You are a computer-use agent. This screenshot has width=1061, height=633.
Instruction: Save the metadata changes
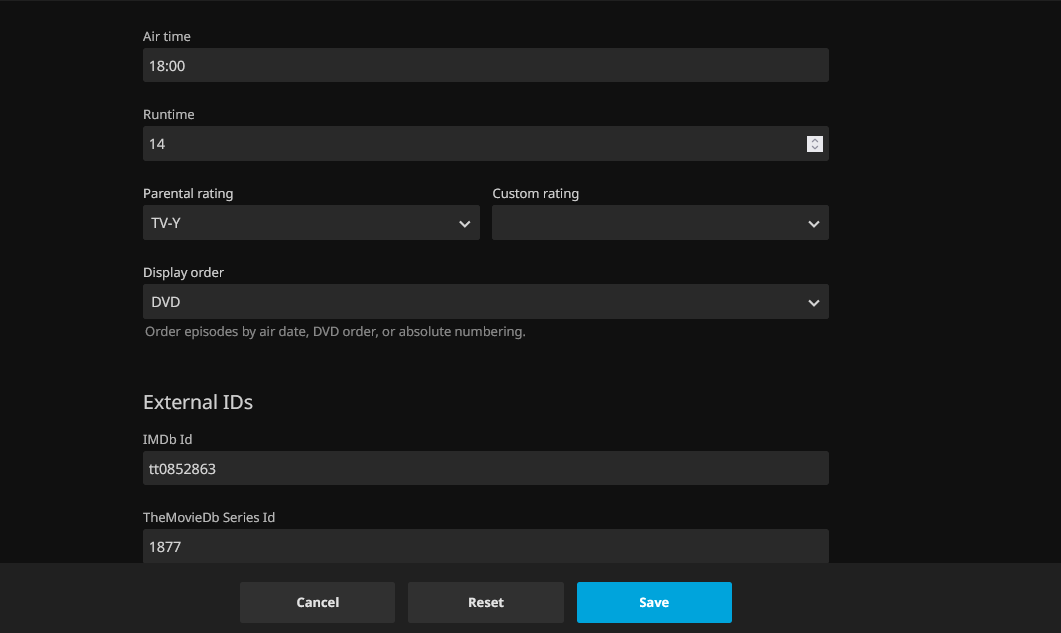(x=654, y=602)
